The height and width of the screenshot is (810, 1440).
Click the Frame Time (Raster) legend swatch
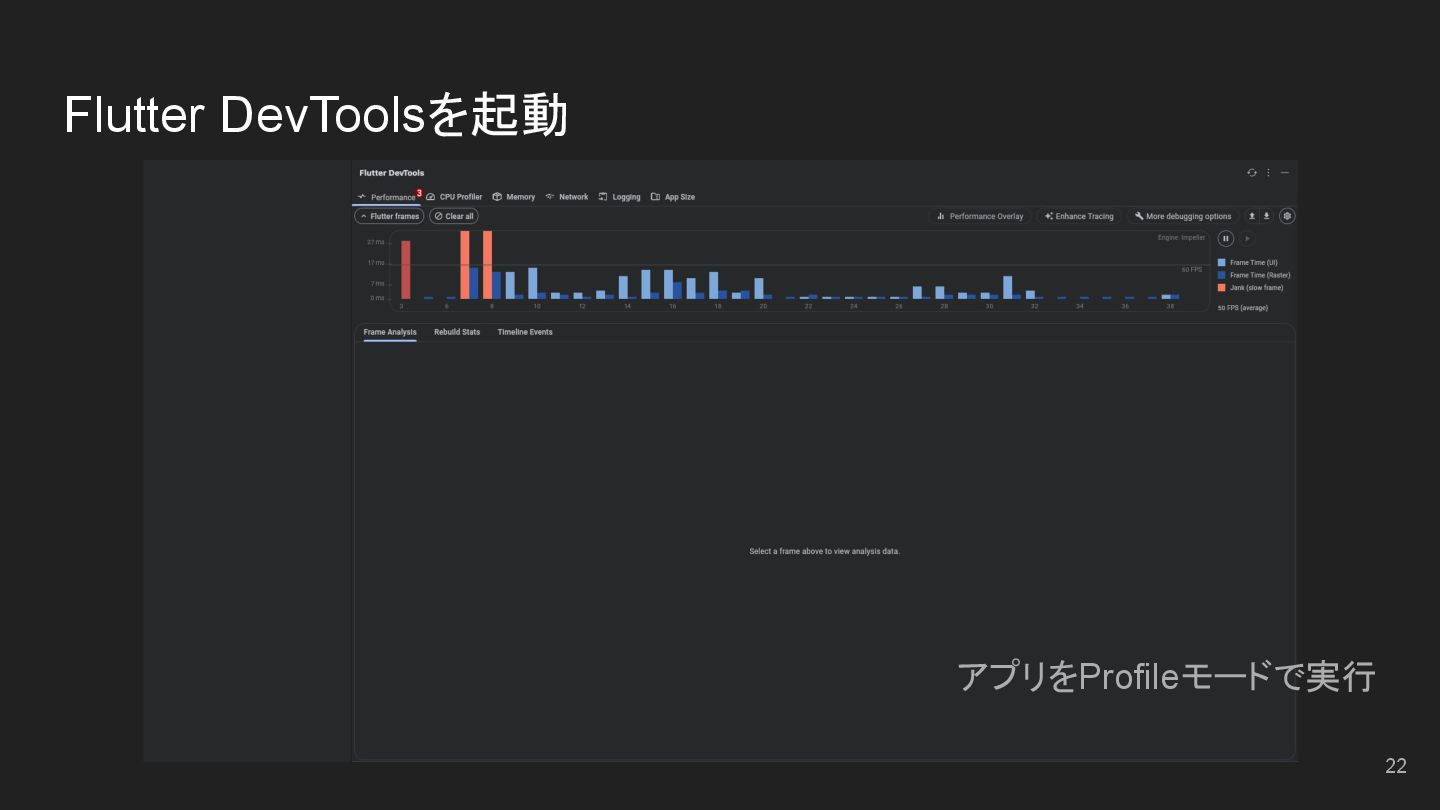click(x=1221, y=275)
